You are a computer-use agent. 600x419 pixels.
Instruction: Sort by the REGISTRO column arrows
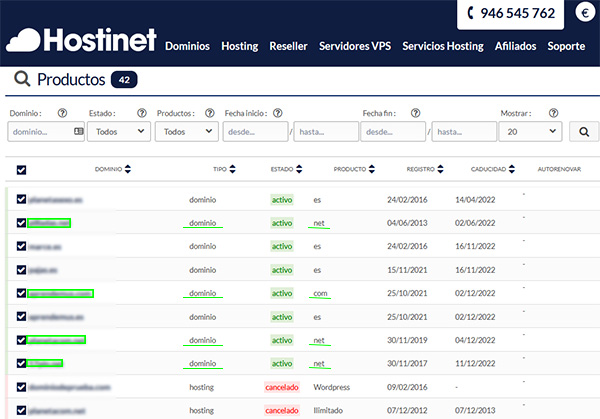[x=440, y=169]
